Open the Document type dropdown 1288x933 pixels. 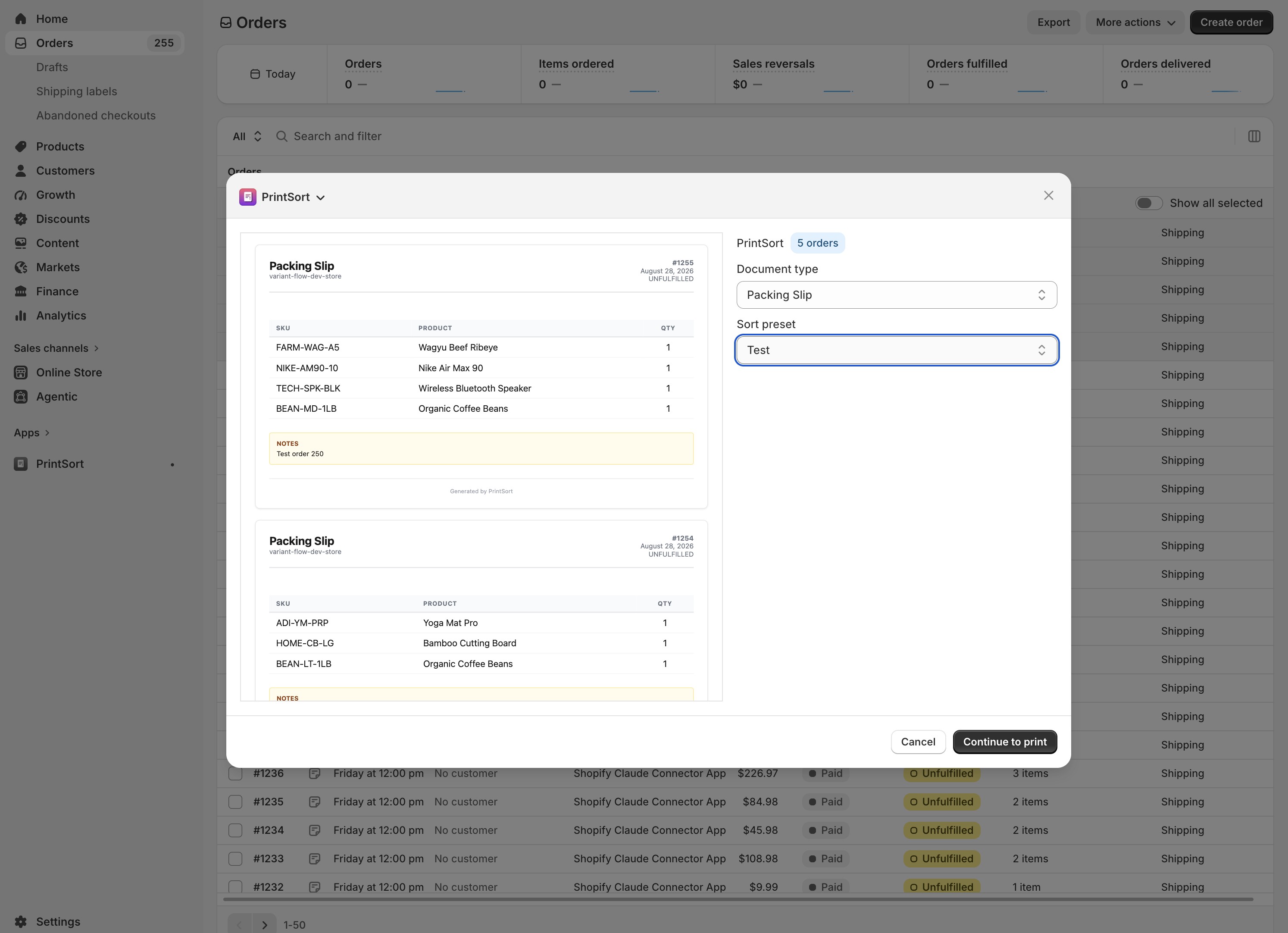[x=896, y=295]
